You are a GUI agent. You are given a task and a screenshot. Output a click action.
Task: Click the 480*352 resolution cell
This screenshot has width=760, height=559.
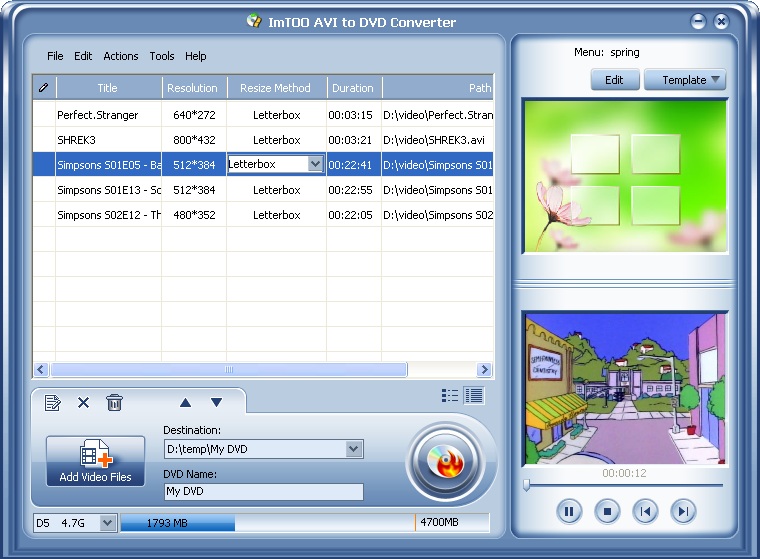(194, 215)
